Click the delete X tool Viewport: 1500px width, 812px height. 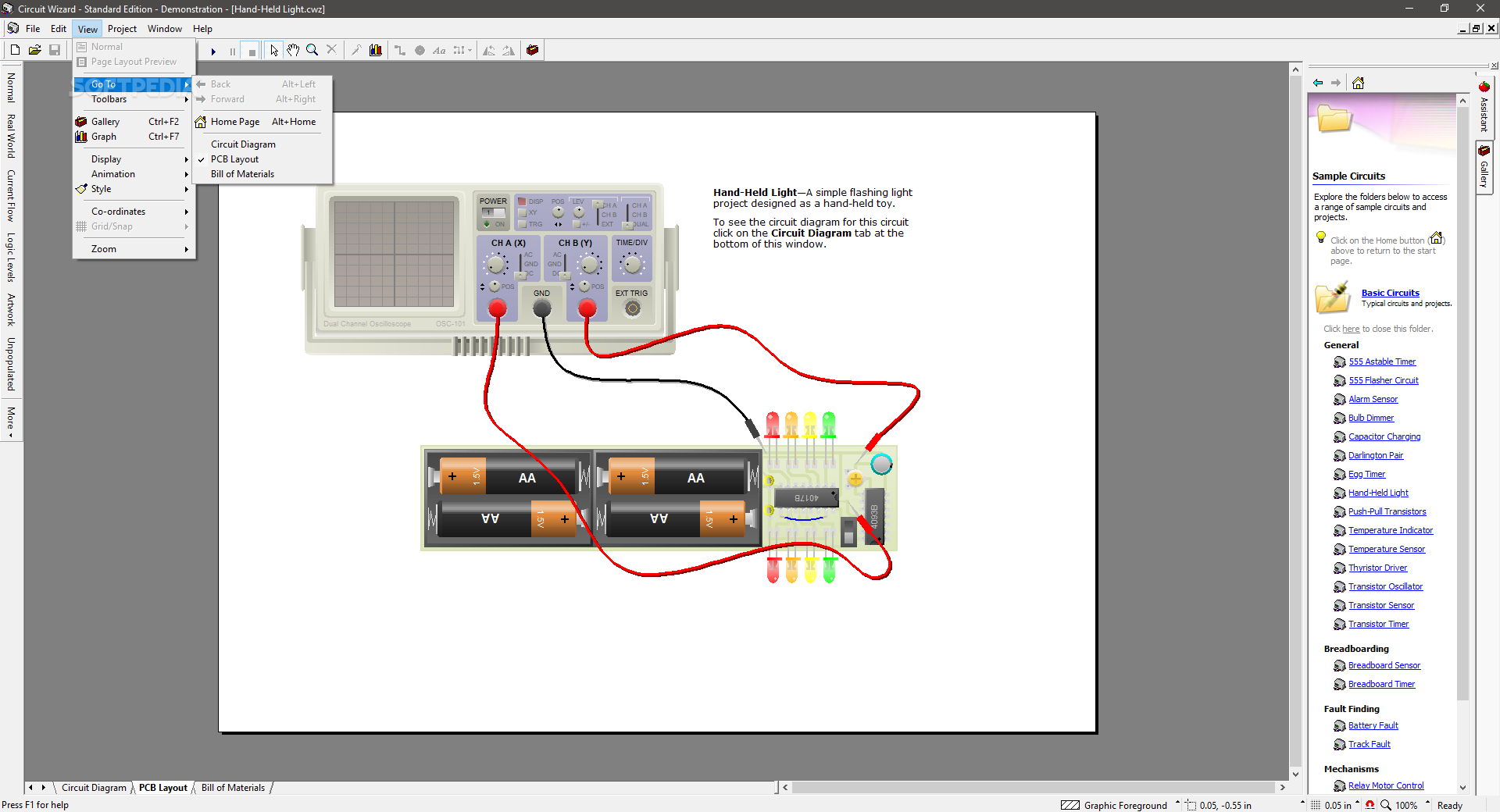332,50
